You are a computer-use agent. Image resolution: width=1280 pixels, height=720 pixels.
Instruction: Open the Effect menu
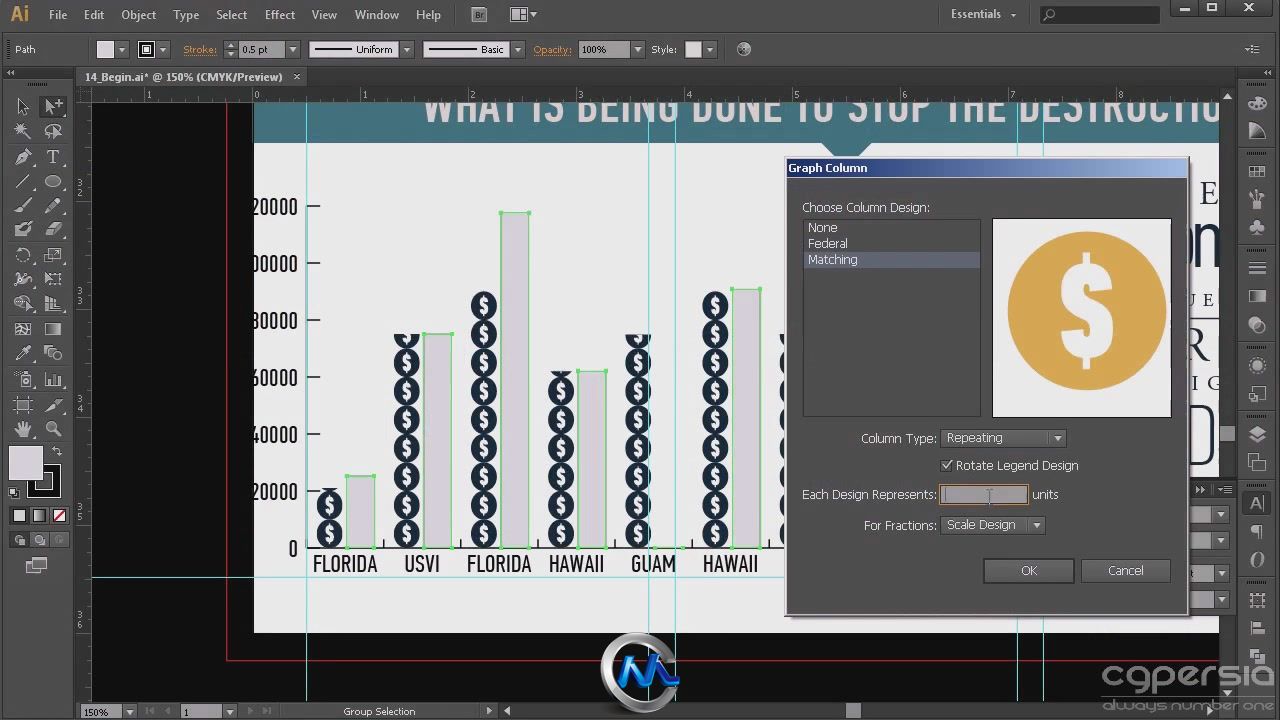point(280,15)
